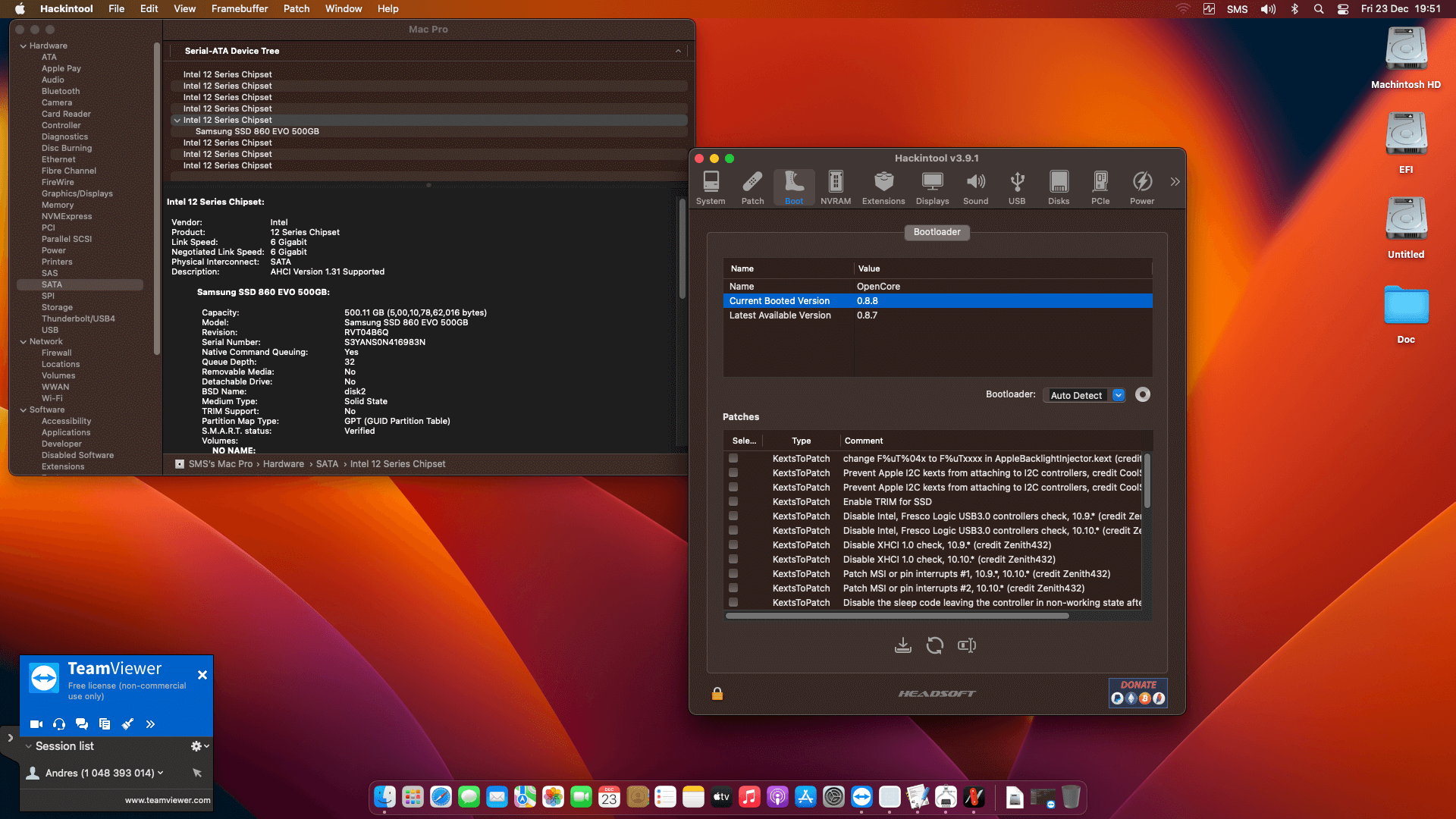Click SATA in the path bar breadcrumb

pyautogui.click(x=327, y=464)
